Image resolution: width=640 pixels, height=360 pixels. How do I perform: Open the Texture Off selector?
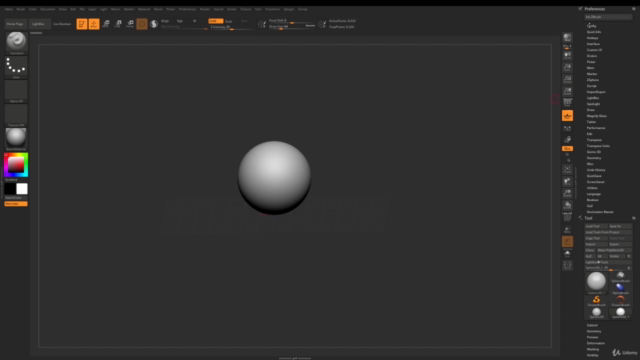(16, 115)
